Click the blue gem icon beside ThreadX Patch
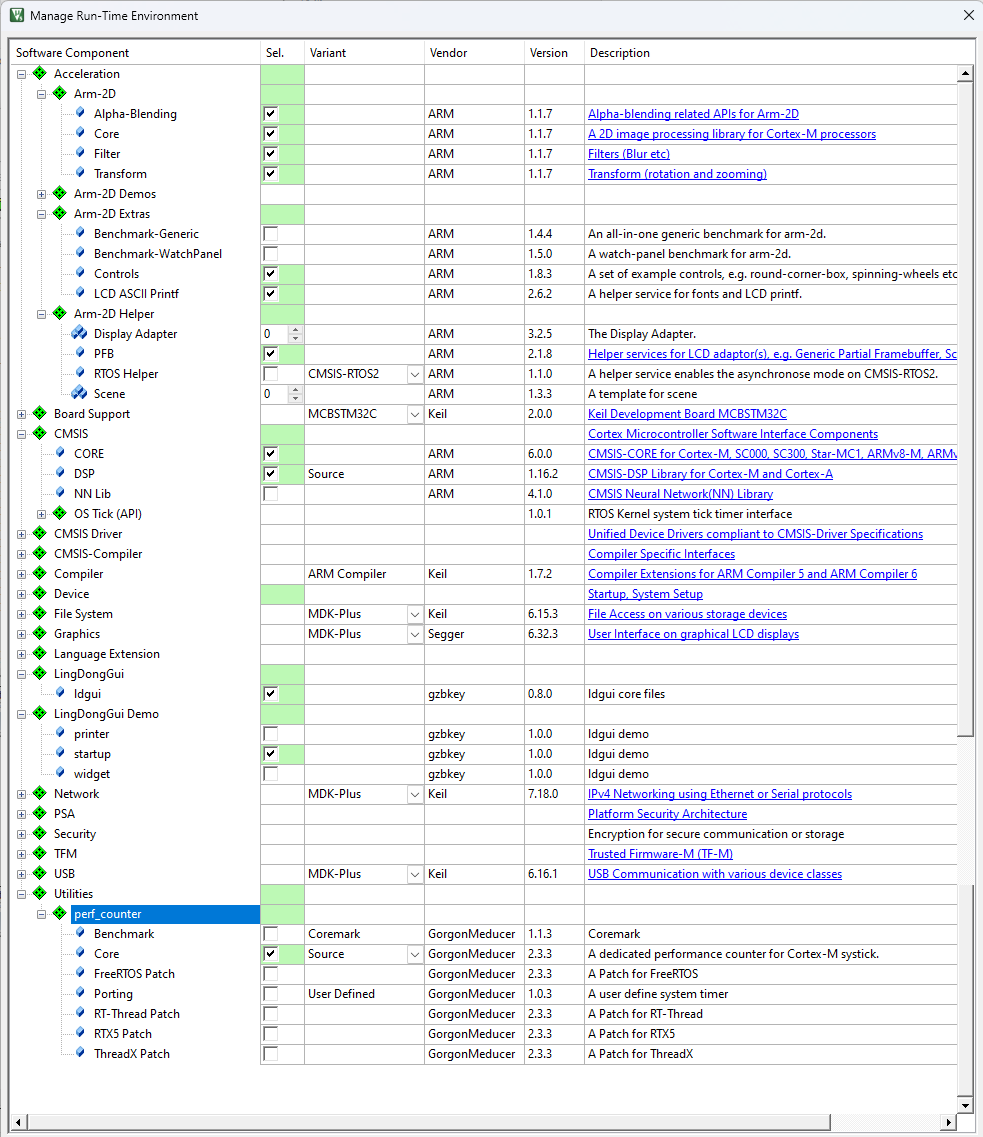Viewport: 983px width, 1137px height. [x=80, y=1053]
